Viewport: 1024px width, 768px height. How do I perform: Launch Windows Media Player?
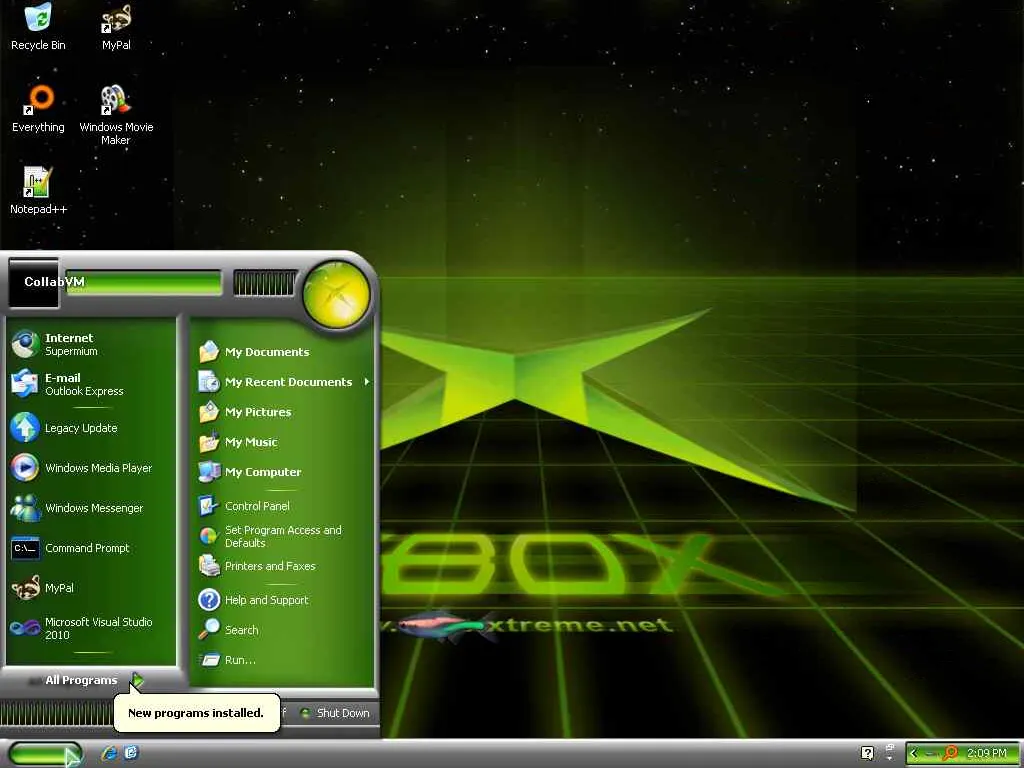(x=91, y=468)
